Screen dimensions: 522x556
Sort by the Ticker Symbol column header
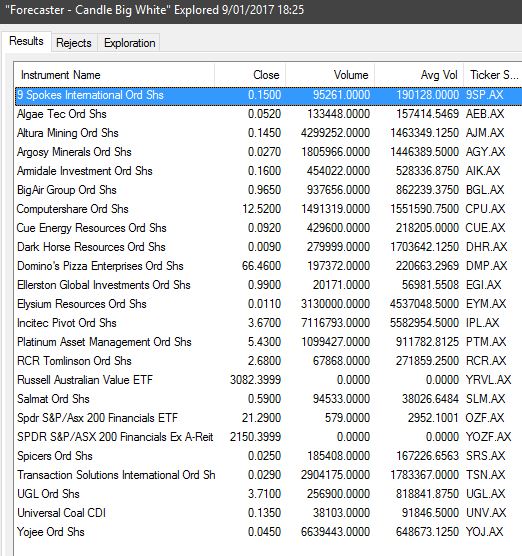tap(493, 75)
